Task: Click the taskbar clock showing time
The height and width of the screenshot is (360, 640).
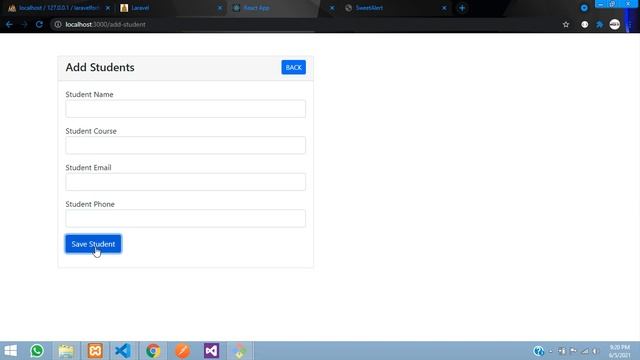Action: 620,351
